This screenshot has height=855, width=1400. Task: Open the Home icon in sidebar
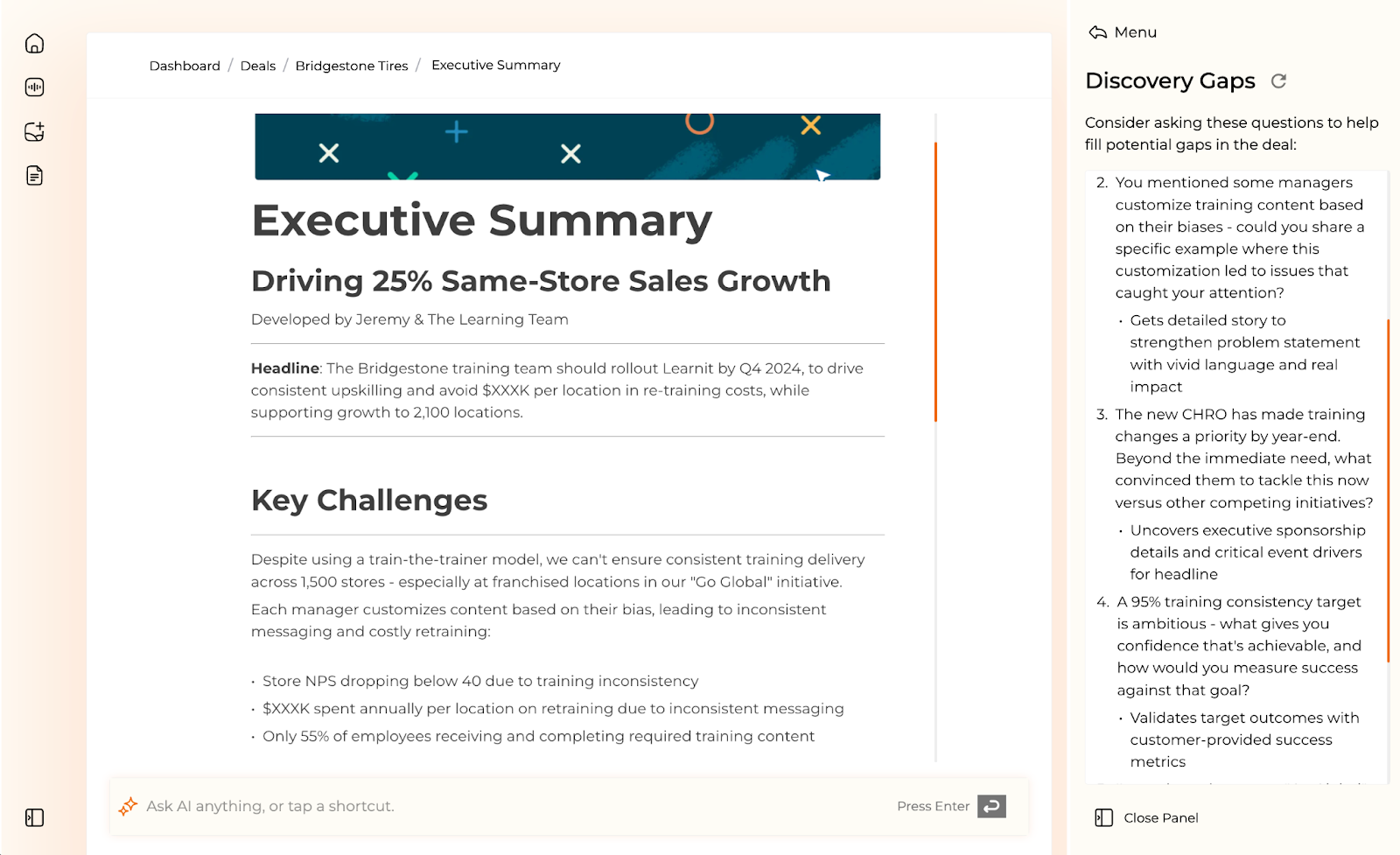point(35,44)
